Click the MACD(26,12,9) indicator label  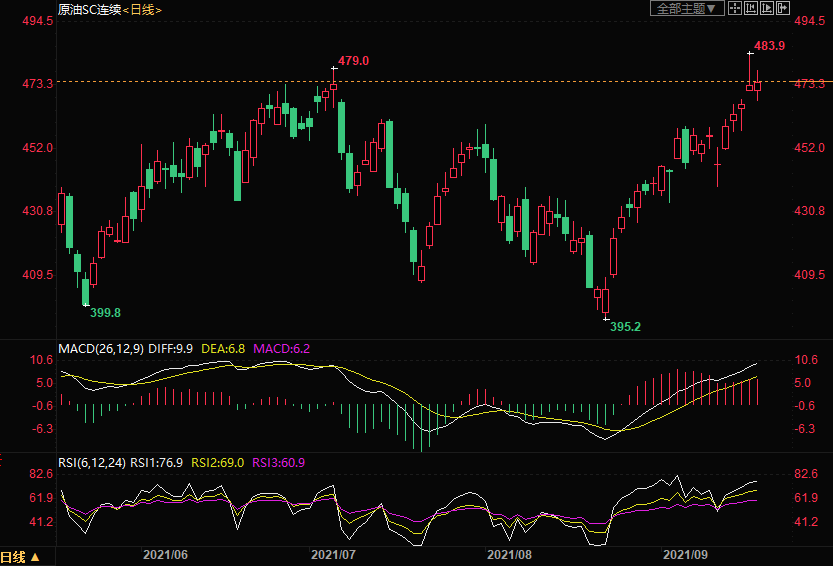pyautogui.click(x=101, y=348)
